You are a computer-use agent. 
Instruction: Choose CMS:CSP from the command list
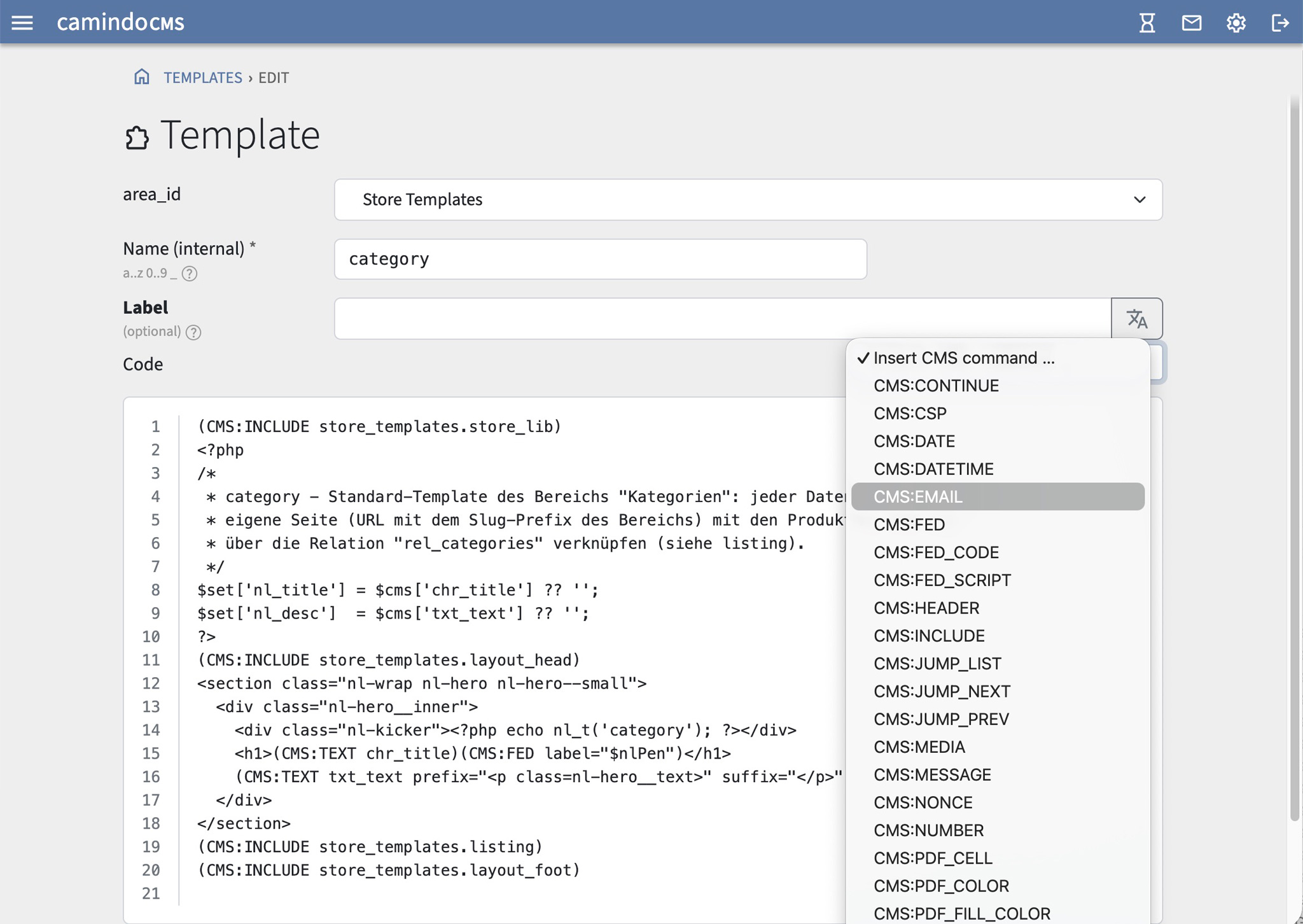pos(998,414)
